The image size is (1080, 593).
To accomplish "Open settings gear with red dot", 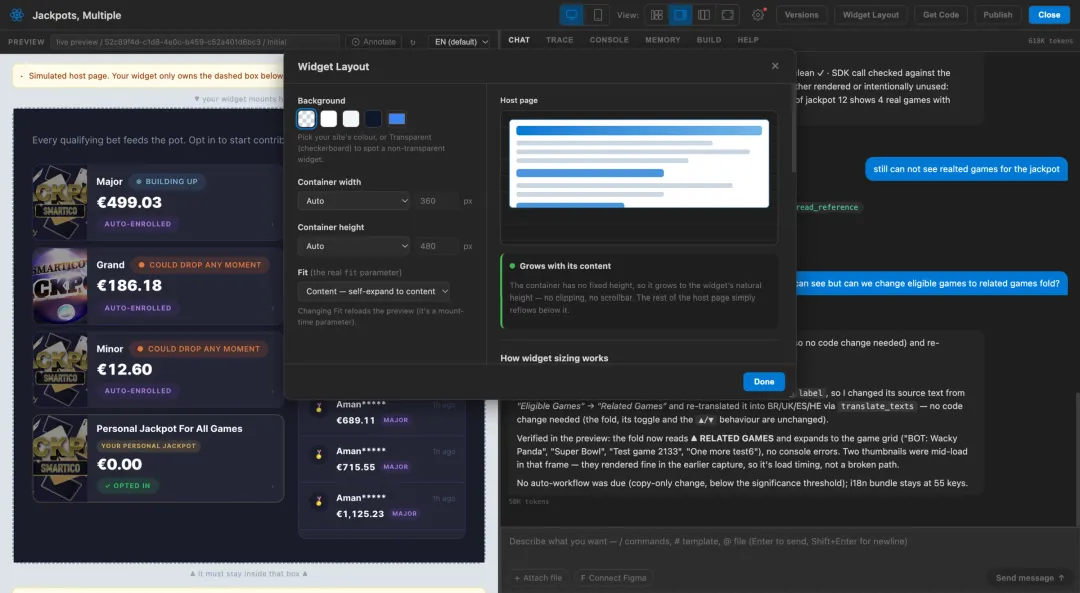I will click(x=758, y=14).
